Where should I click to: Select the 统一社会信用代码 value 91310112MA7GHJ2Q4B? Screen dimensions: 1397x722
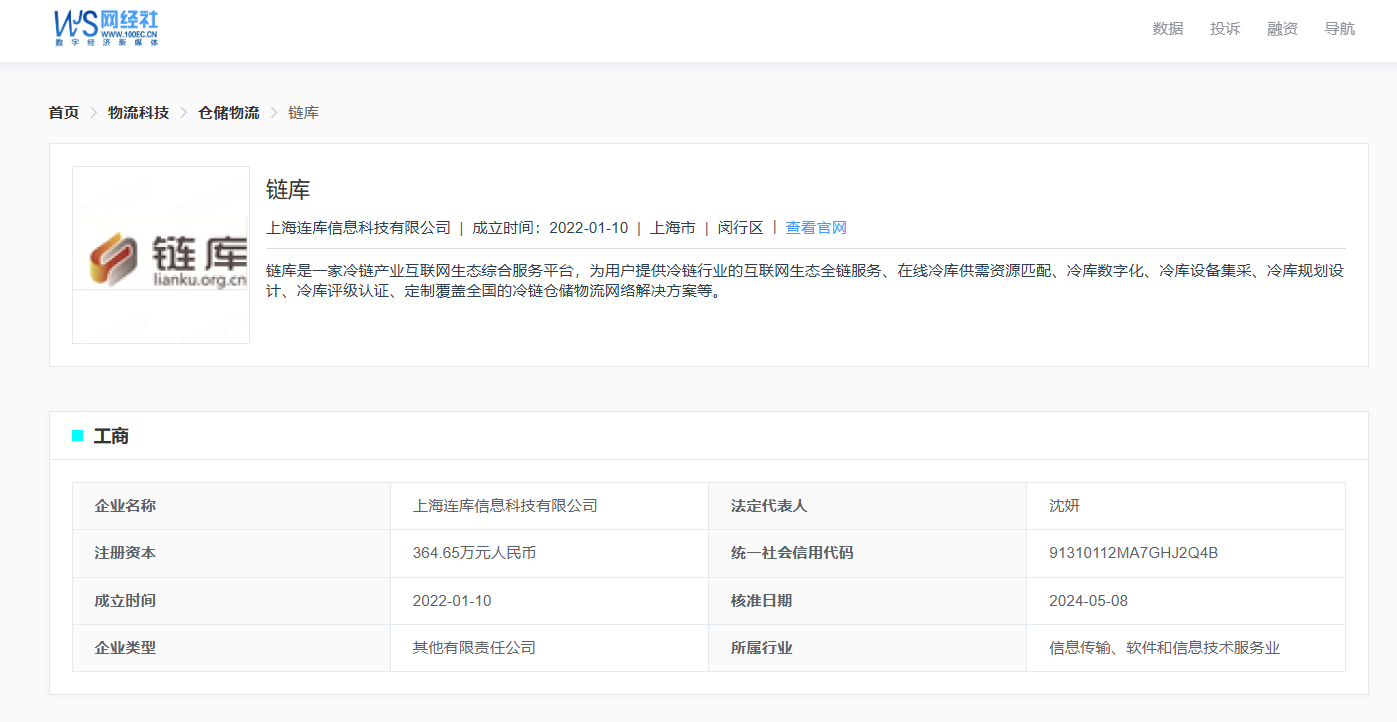point(1135,553)
